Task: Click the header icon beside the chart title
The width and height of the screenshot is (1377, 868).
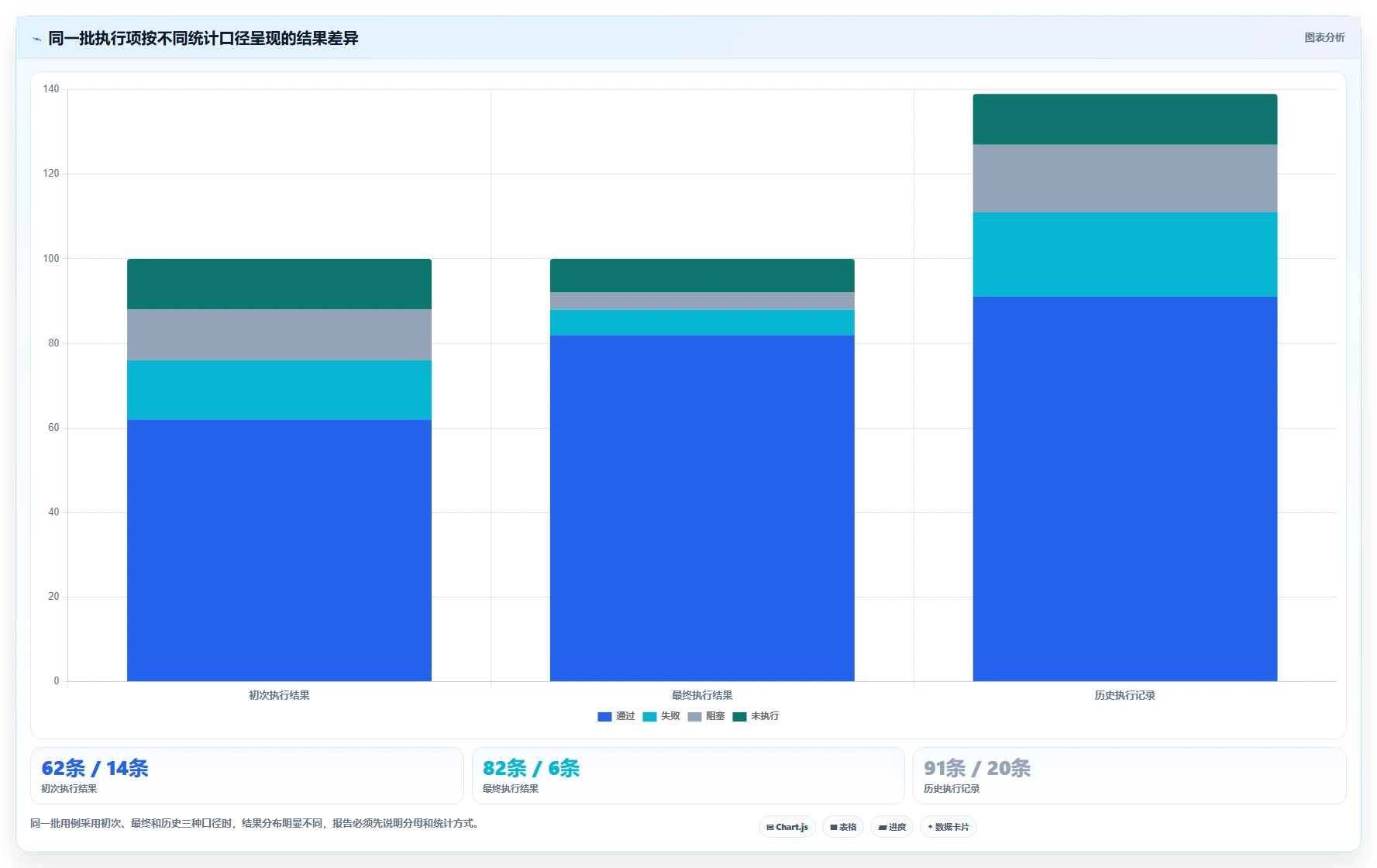Action: click(x=36, y=39)
